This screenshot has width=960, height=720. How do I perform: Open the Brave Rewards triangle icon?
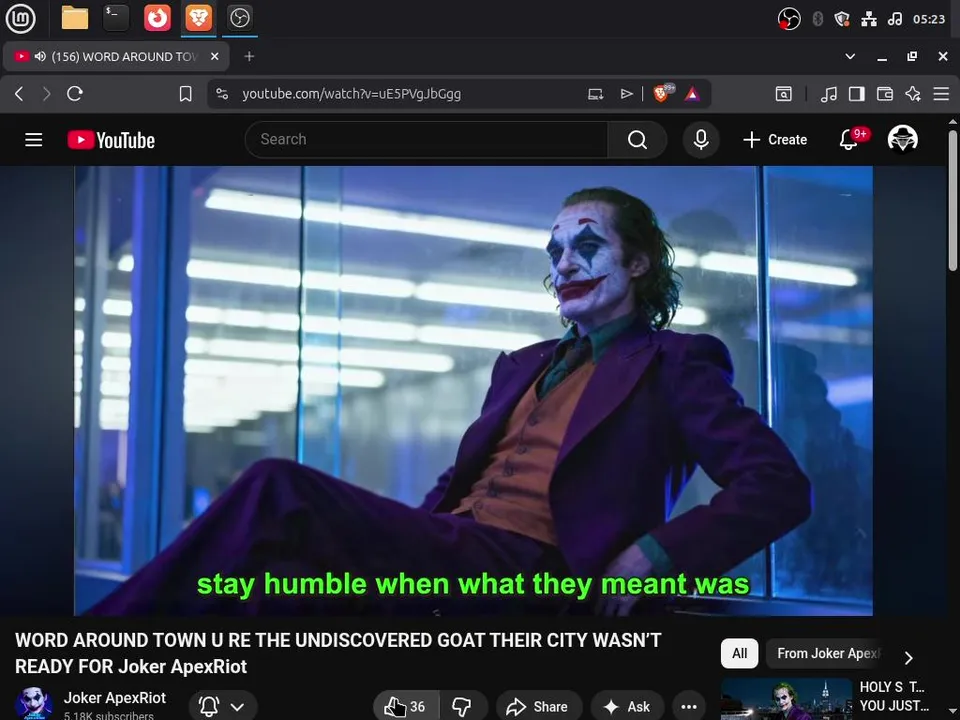(692, 94)
